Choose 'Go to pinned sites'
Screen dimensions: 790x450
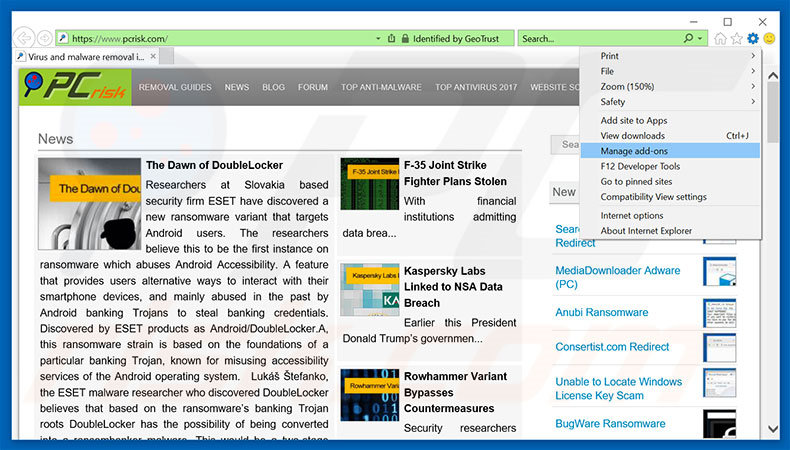670,181
